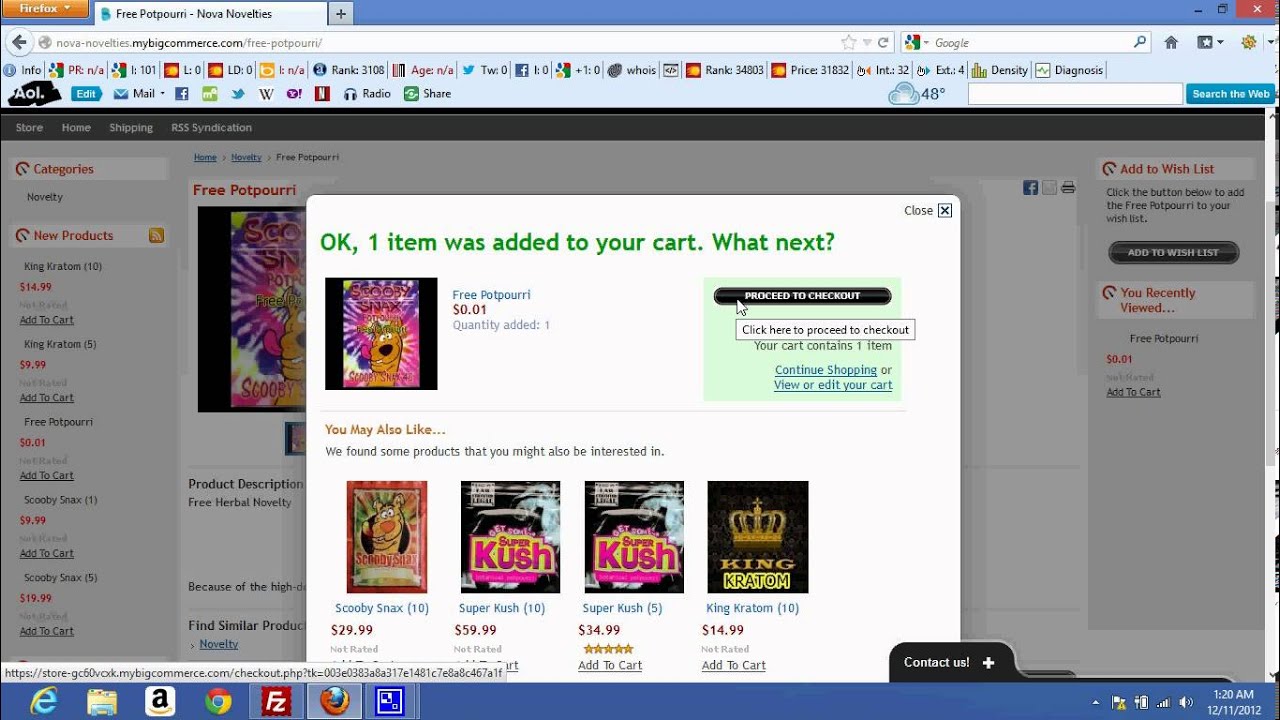Open the AOL toolbar Facebook icon
The width and height of the screenshot is (1280, 720).
point(181,94)
